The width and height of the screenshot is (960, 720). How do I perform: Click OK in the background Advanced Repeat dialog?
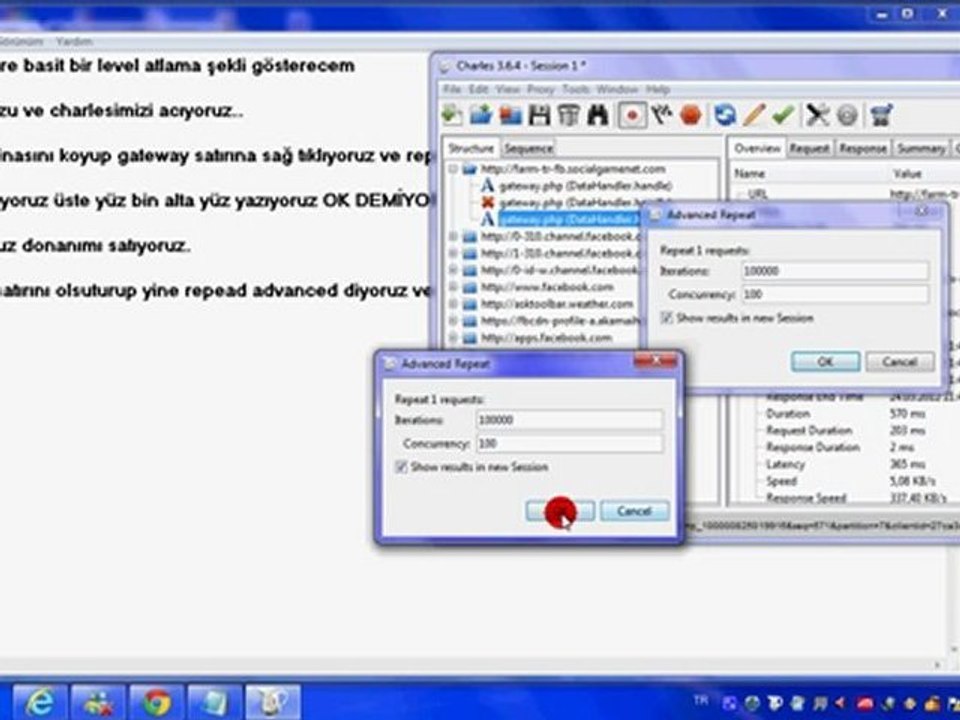pyautogui.click(x=825, y=361)
